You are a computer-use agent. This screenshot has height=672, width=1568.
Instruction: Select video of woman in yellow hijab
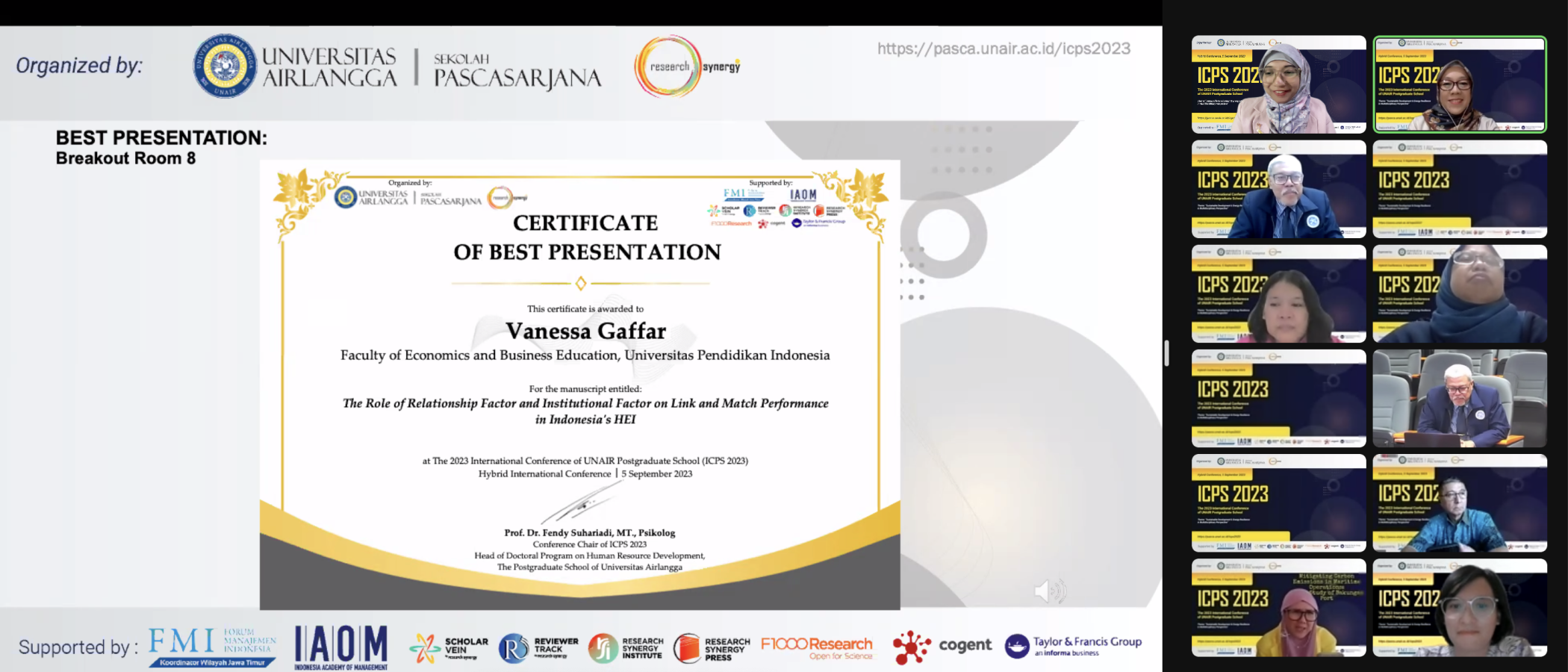coord(1278,607)
